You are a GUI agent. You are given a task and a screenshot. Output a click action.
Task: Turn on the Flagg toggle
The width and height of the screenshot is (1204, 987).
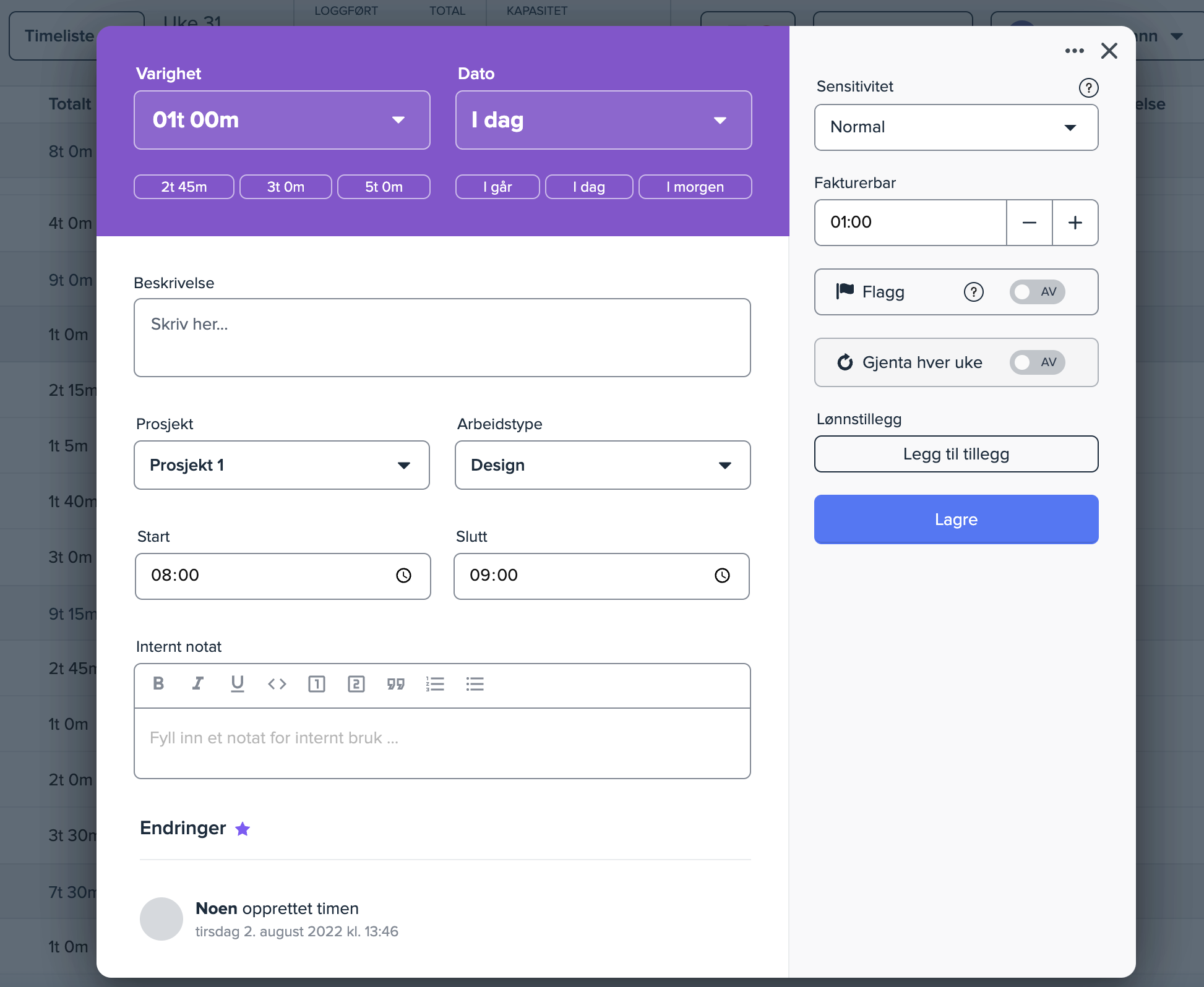point(1037,292)
